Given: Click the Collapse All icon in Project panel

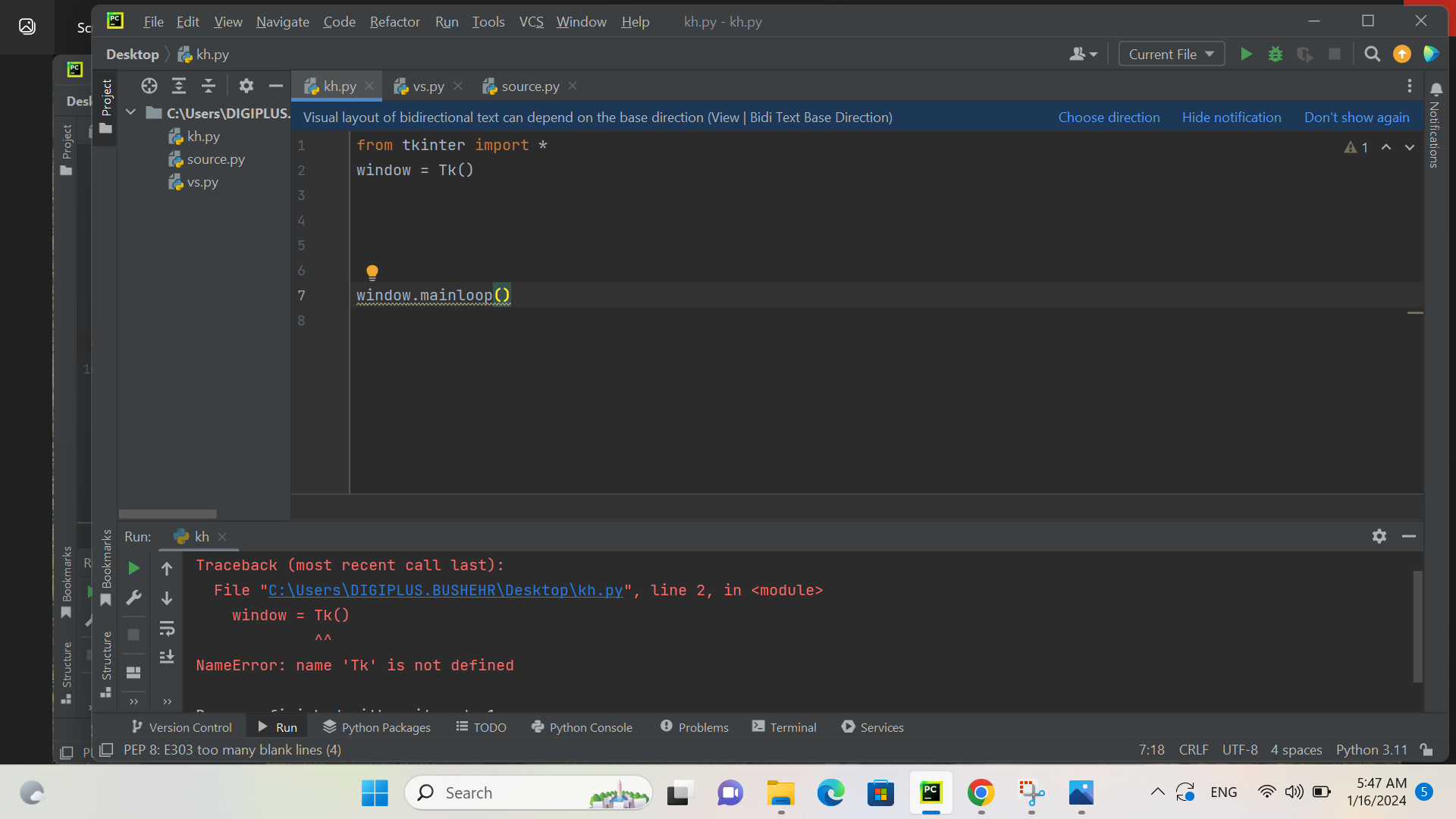Looking at the screenshot, I should [x=209, y=86].
